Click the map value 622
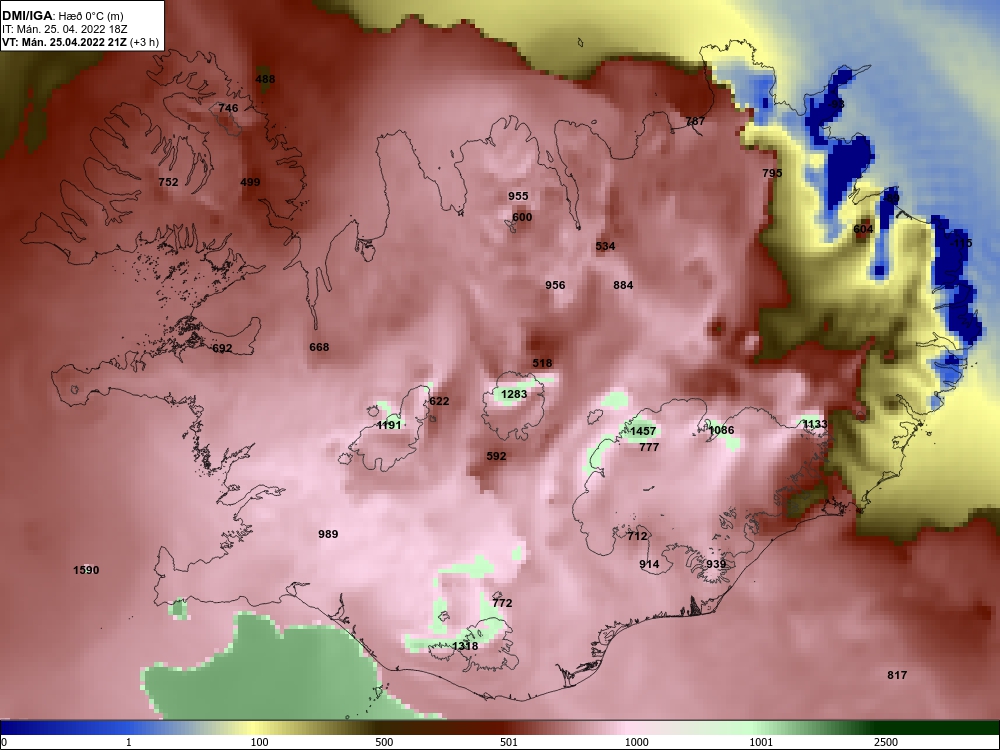The width and height of the screenshot is (1000, 750). click(x=439, y=401)
